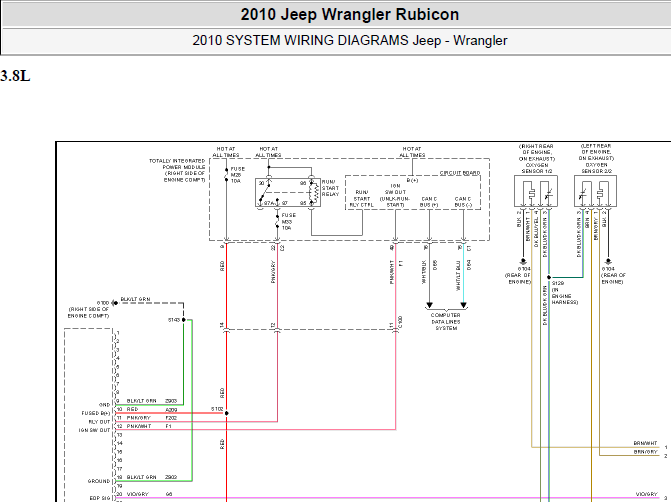The image size is (671, 502).
Task: Click the CAN C Bus (+) label
Action: pyautogui.click(x=429, y=202)
